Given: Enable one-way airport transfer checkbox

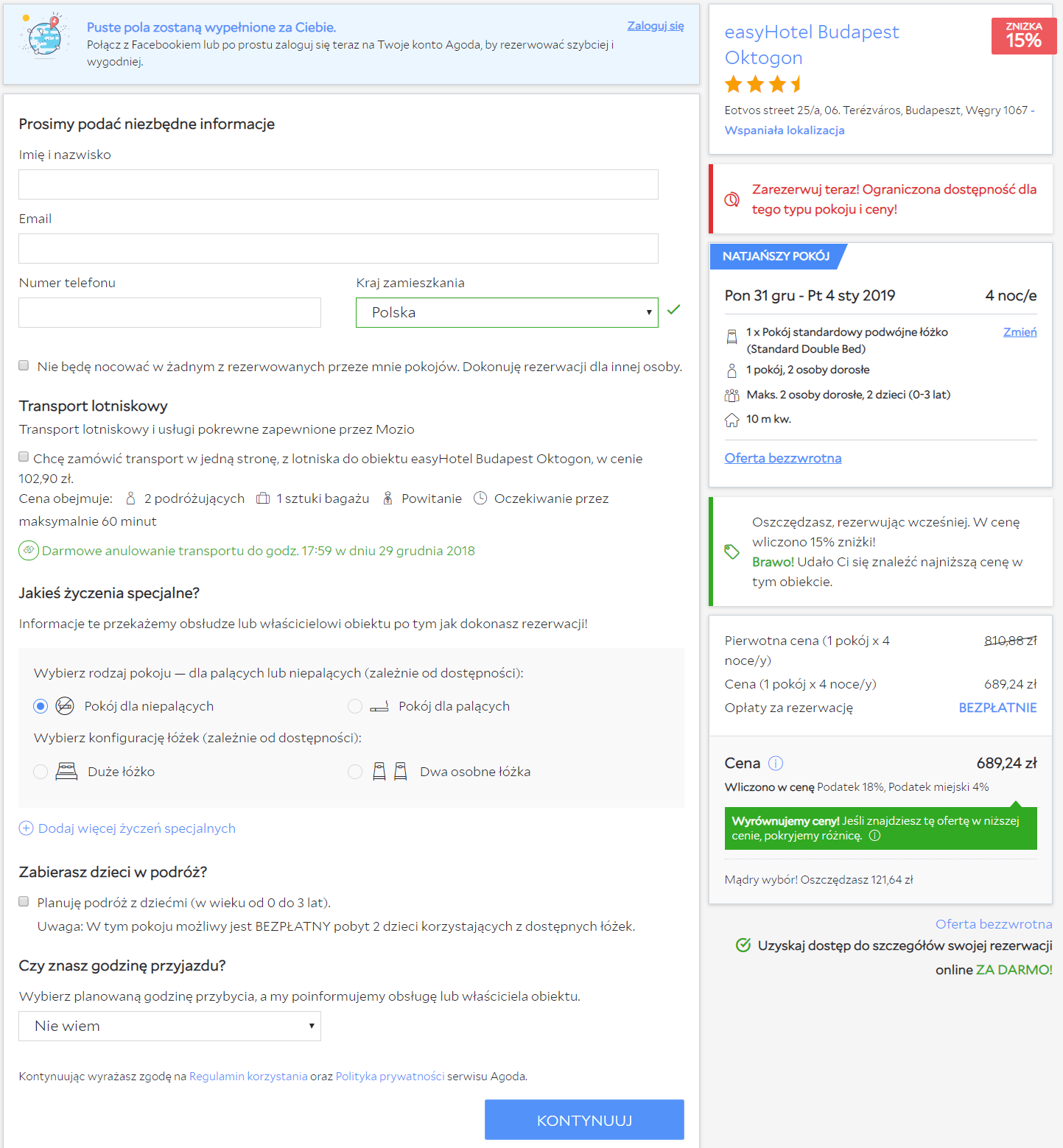Looking at the screenshot, I should (x=24, y=457).
